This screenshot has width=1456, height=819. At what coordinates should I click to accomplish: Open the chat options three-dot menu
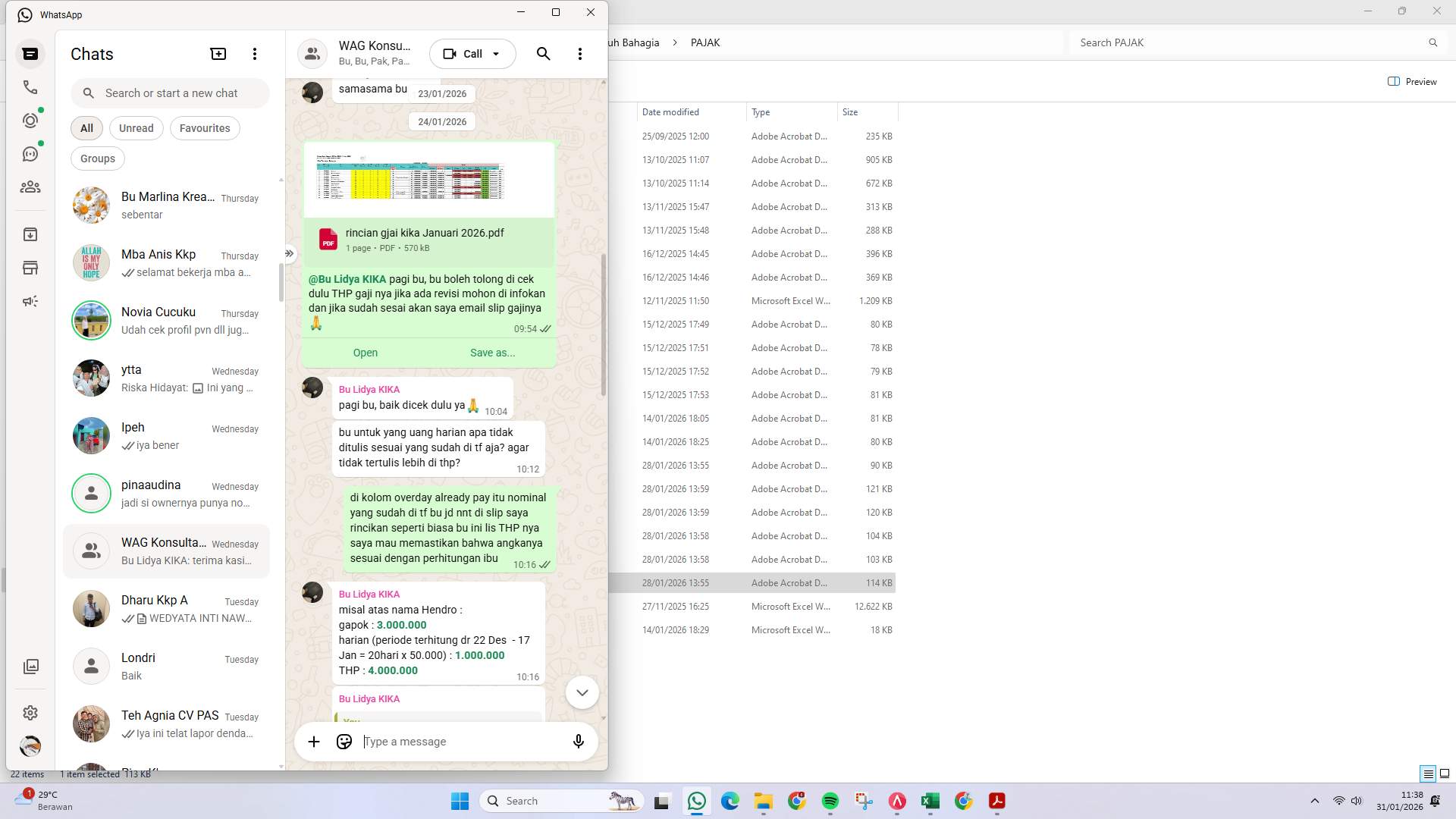pos(580,54)
